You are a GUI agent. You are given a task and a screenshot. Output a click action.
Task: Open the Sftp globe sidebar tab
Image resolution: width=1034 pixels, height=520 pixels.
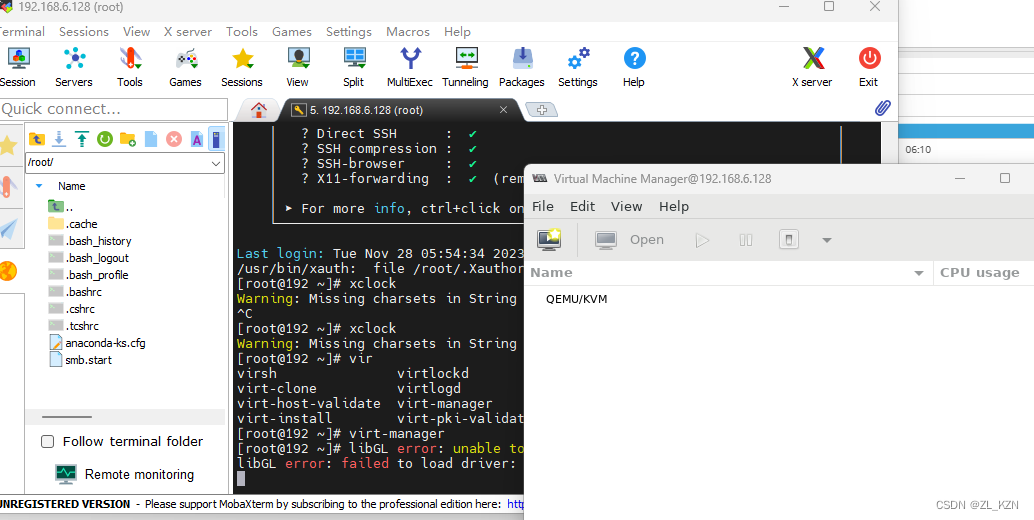pyautogui.click(x=9, y=271)
